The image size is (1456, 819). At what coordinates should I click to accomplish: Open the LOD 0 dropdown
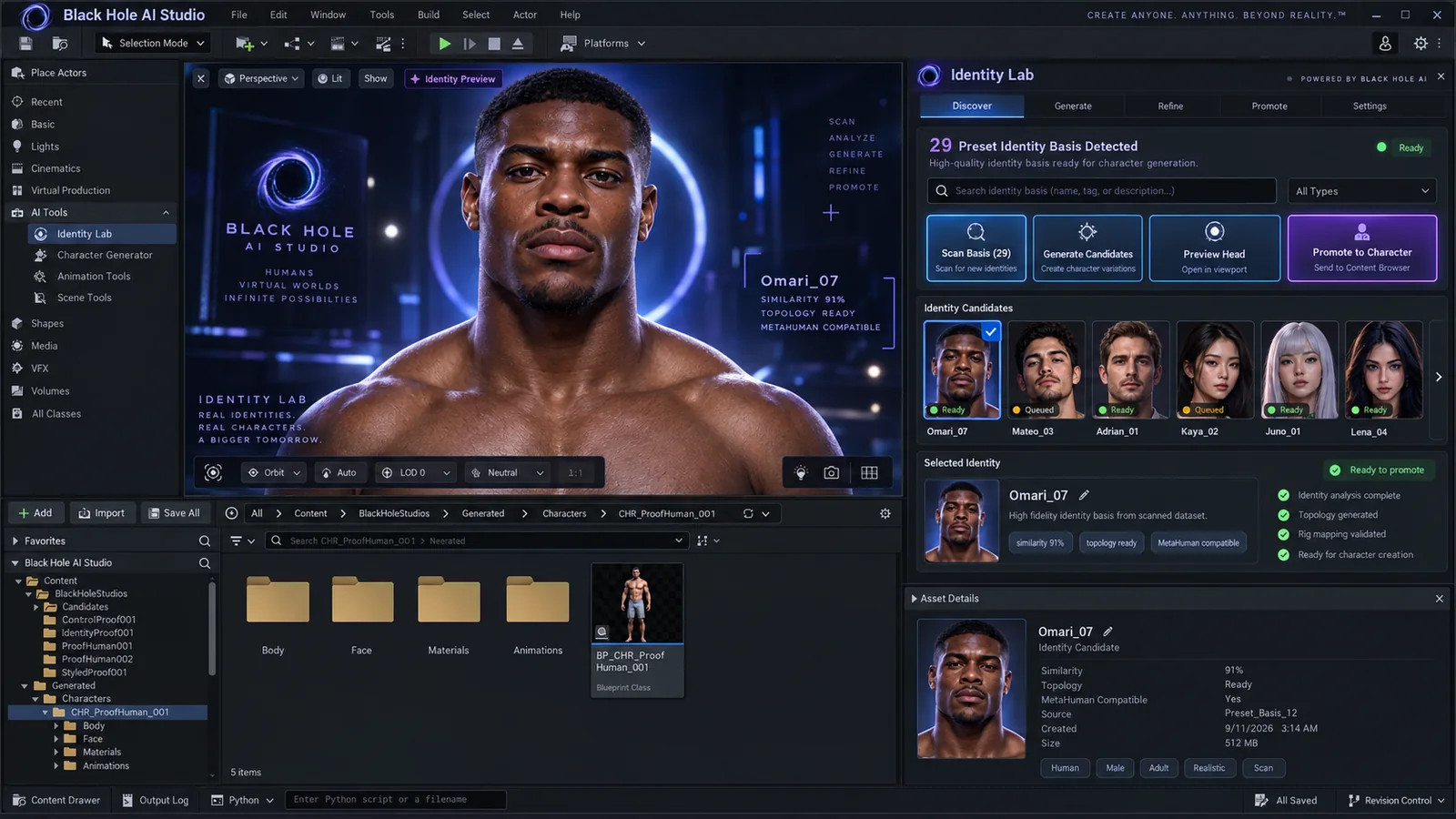(416, 472)
